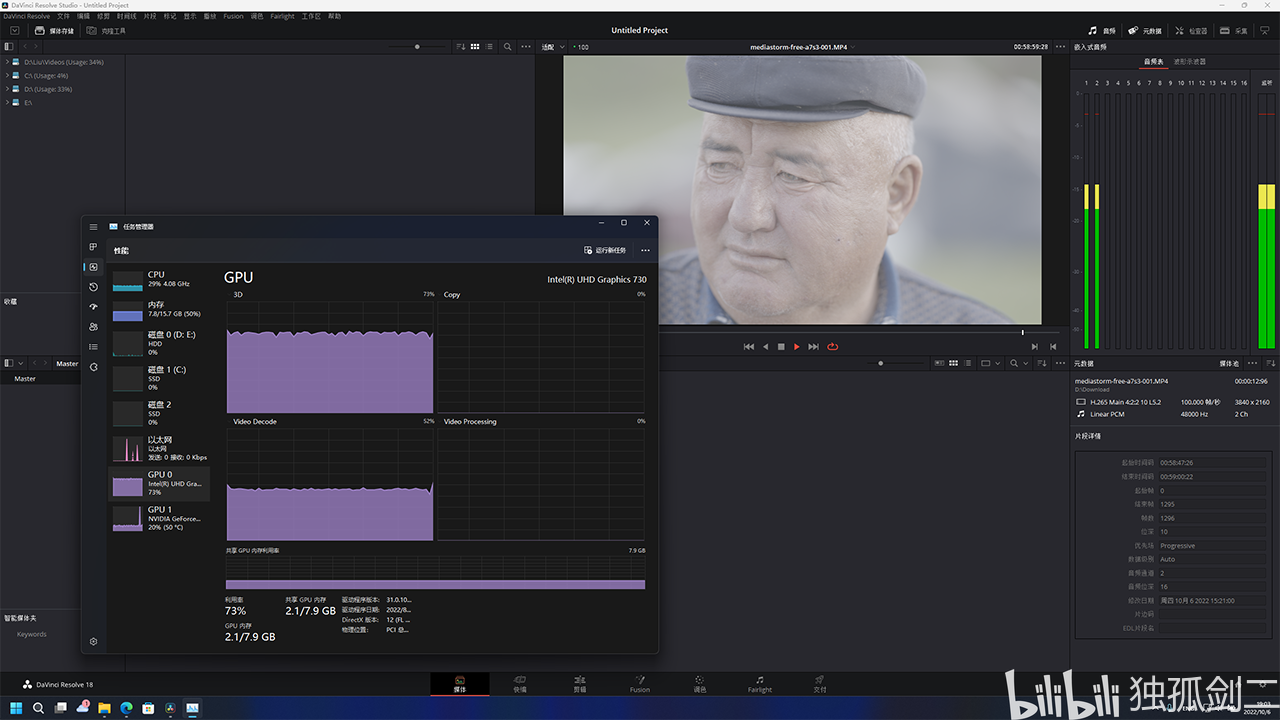Screen dimensions: 1280x720
Task: Toggle the media storage sidebar layout icon
Action: [9, 47]
